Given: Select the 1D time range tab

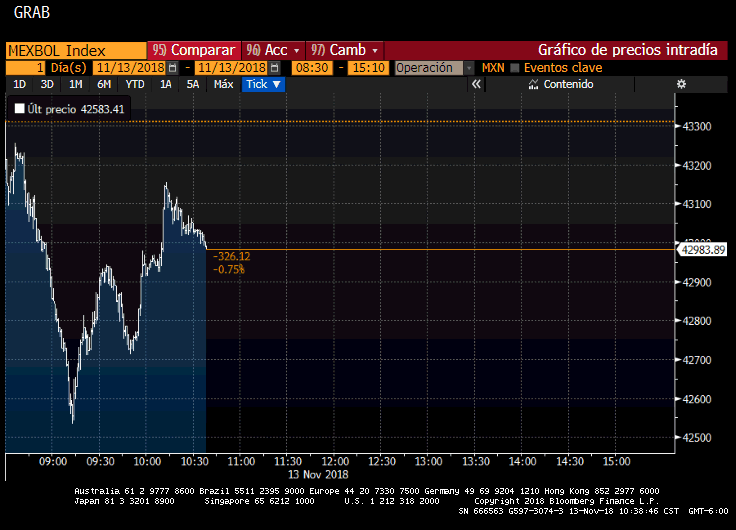Looking at the screenshot, I should pos(20,84).
